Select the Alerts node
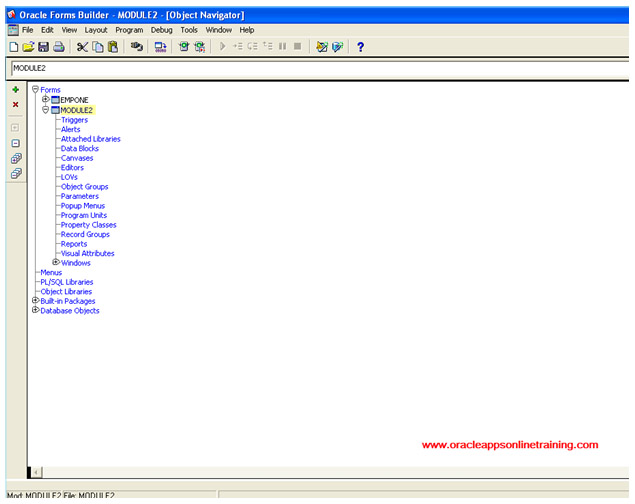This screenshot has width=635, height=504. (x=70, y=129)
